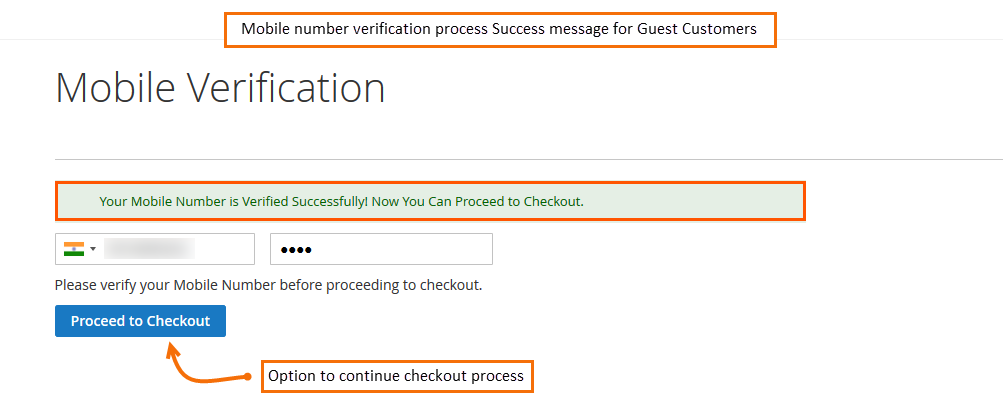Viewport: 1003px width, 406px height.
Task: Click empty space right of OTP field
Action: tap(700, 249)
